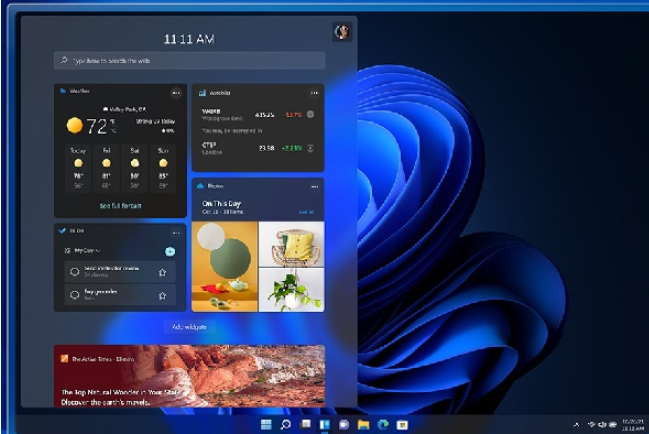Open the Weather widget options menu
This screenshot has width=649, height=434.
click(176, 92)
